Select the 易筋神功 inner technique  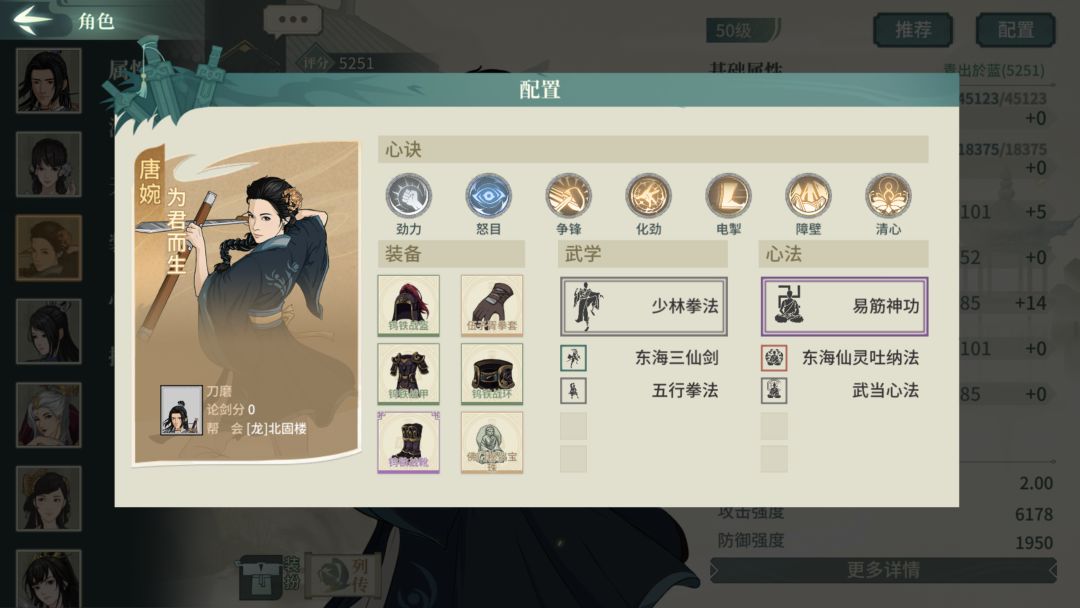(x=844, y=306)
